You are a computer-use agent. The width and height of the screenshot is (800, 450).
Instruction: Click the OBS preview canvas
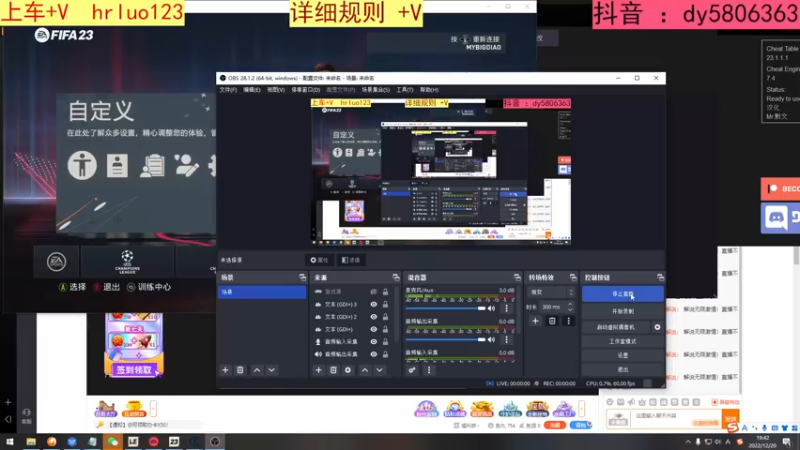(x=441, y=171)
